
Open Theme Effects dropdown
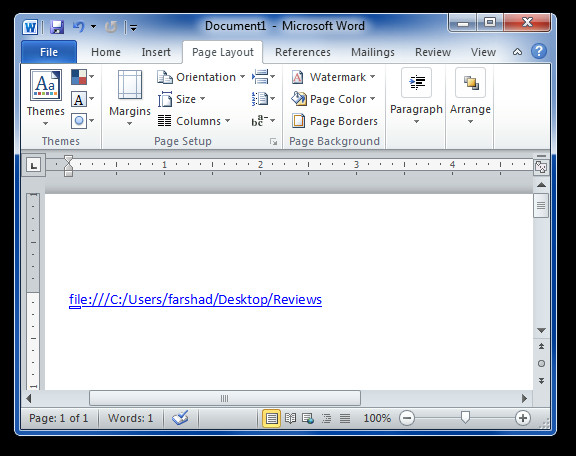(83, 121)
